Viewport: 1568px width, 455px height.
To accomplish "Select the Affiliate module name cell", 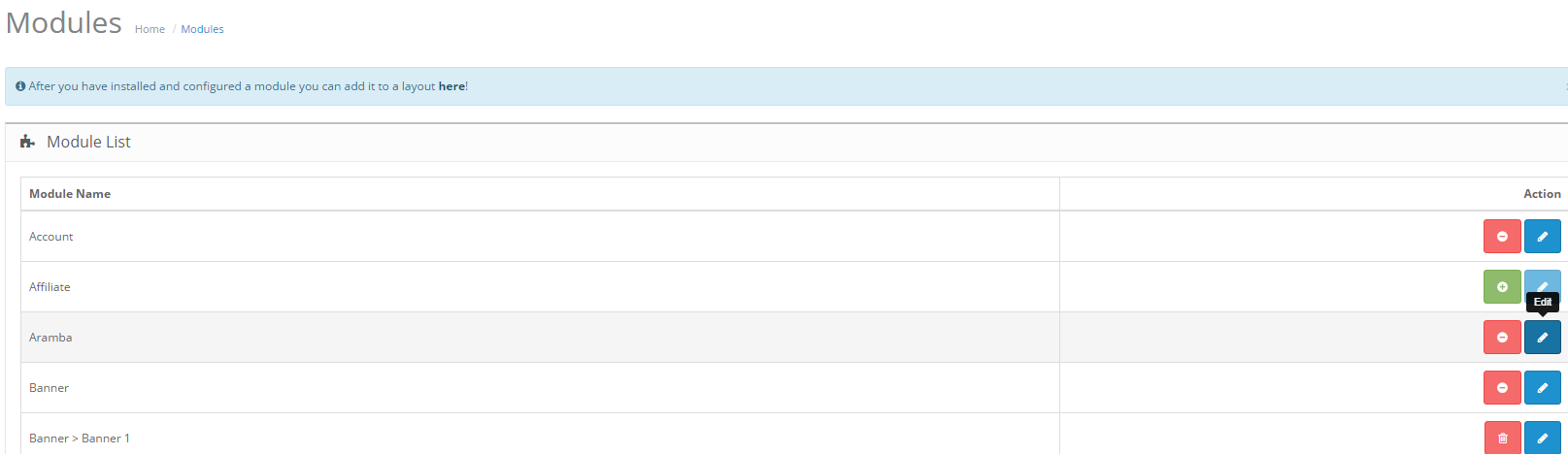I will [x=540, y=287].
